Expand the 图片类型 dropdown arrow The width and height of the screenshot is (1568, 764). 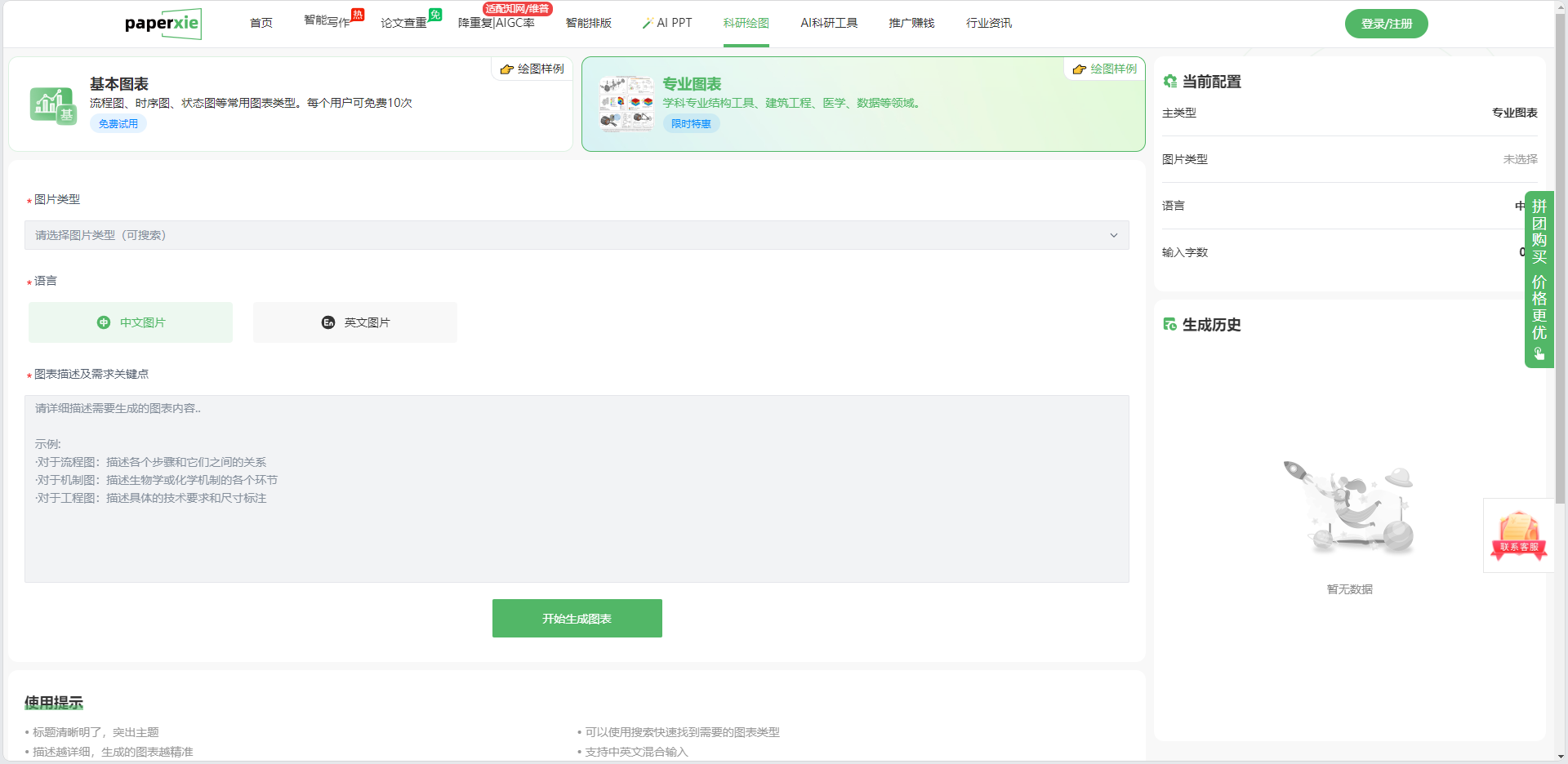(1113, 236)
